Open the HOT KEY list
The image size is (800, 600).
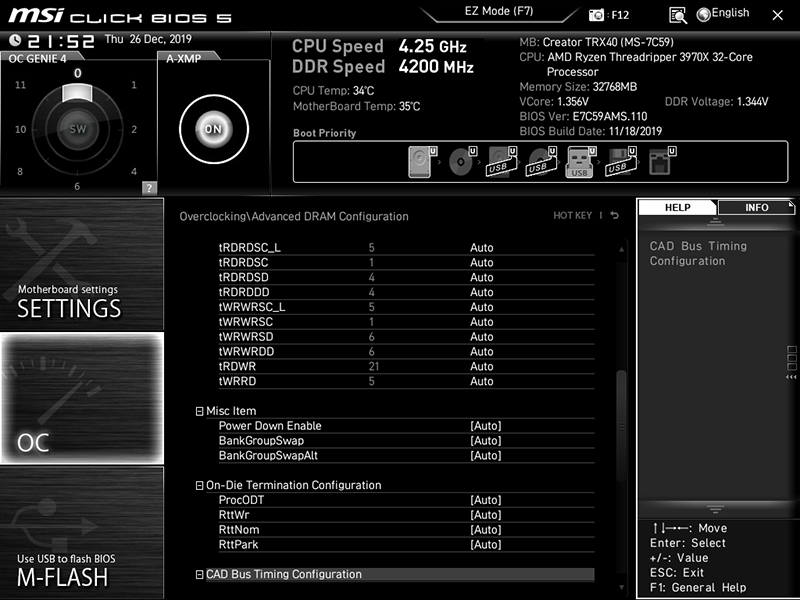point(572,215)
